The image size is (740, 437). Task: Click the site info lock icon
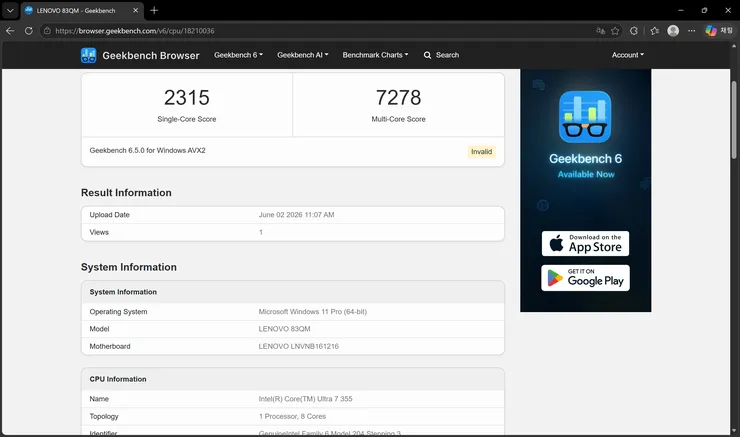click(x=47, y=31)
